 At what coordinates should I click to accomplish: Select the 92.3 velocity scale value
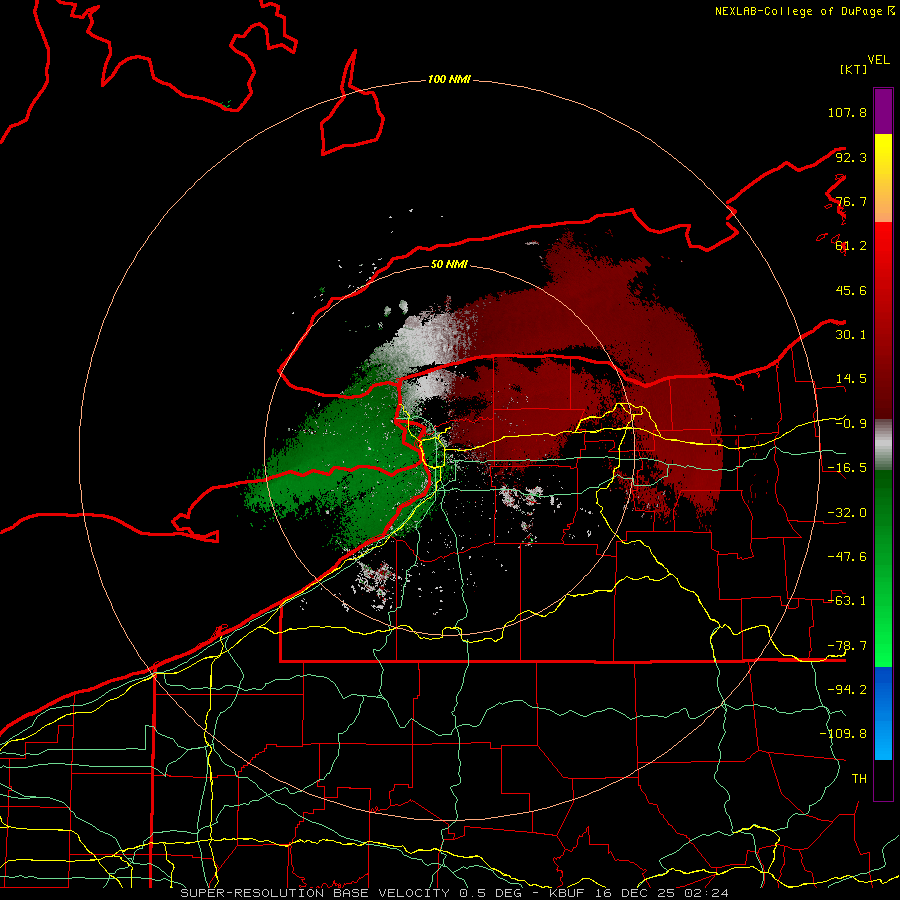point(851,157)
